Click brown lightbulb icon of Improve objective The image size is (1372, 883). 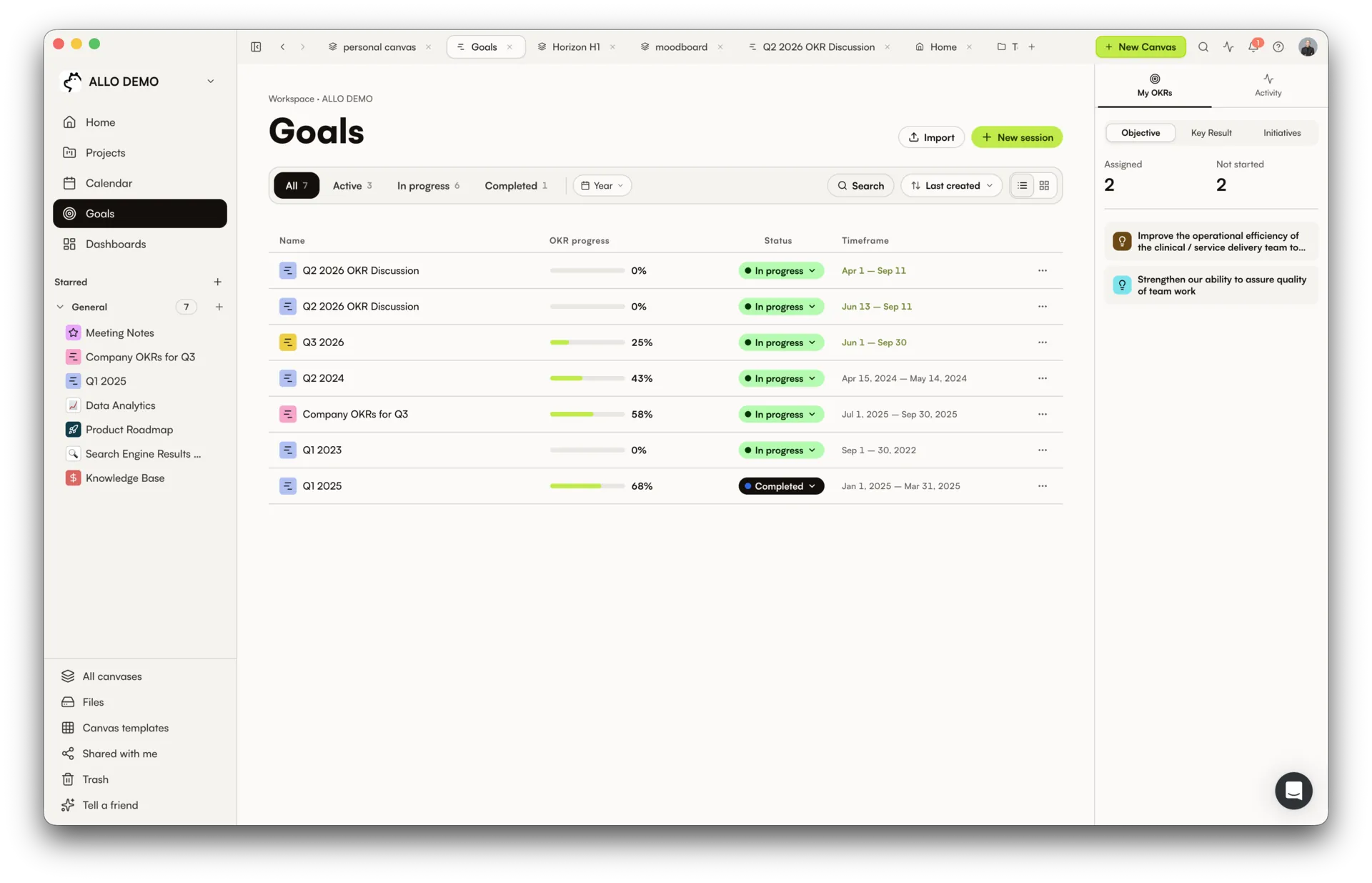click(1122, 242)
